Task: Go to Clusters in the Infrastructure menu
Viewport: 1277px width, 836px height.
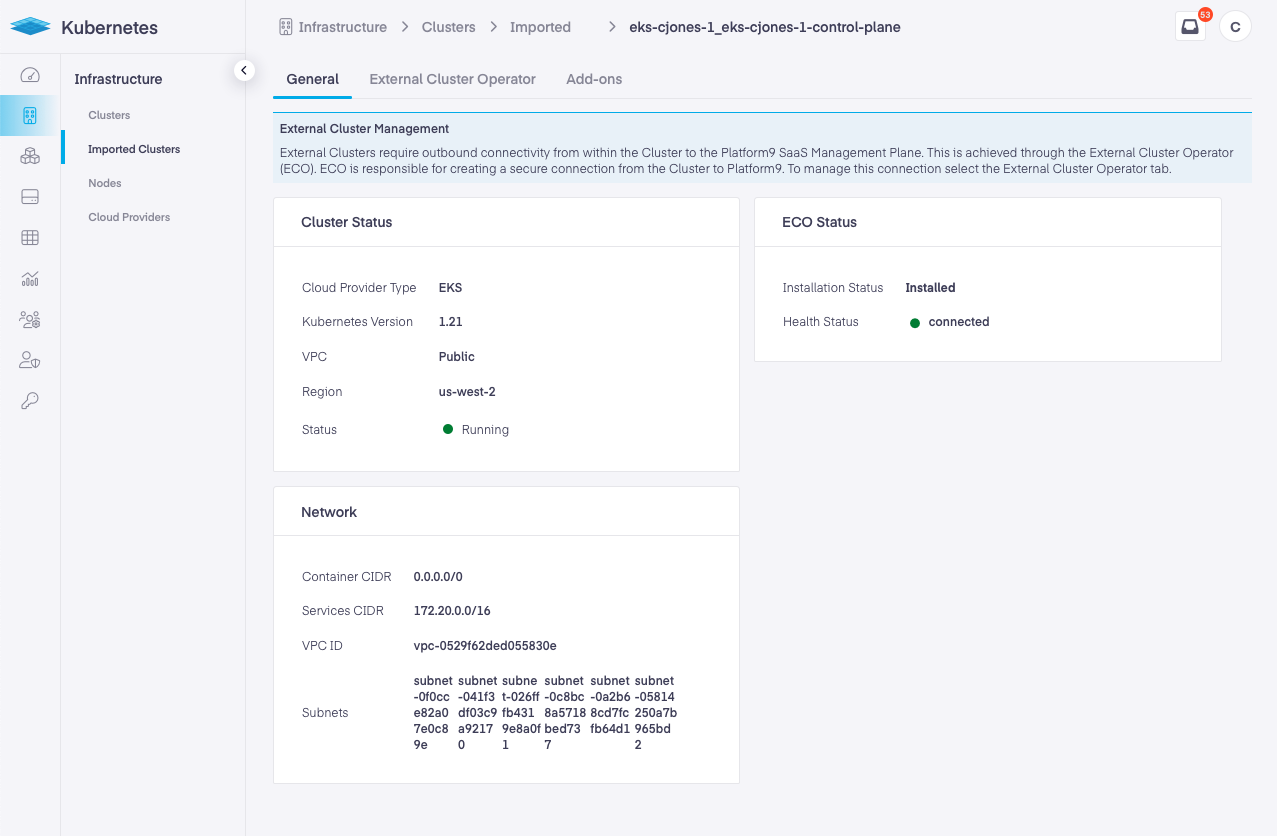Action: coord(109,115)
